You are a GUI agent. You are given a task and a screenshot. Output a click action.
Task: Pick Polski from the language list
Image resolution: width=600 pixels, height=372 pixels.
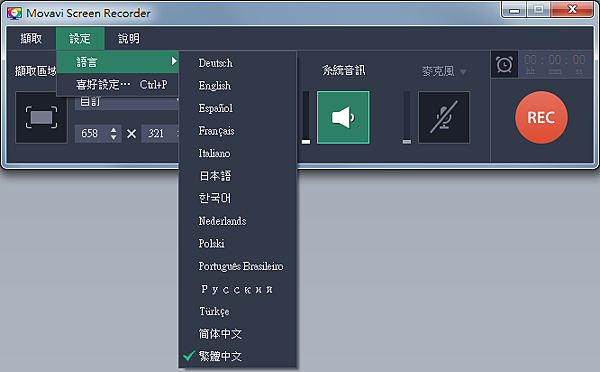point(238,243)
